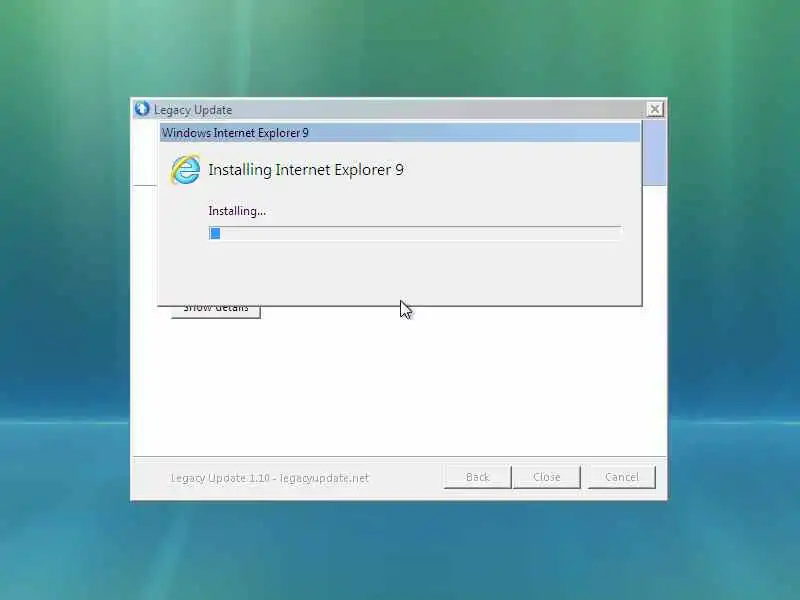Screen dimensions: 800x600
Task: Cancel the Legacy Update installation
Action: point(621,477)
